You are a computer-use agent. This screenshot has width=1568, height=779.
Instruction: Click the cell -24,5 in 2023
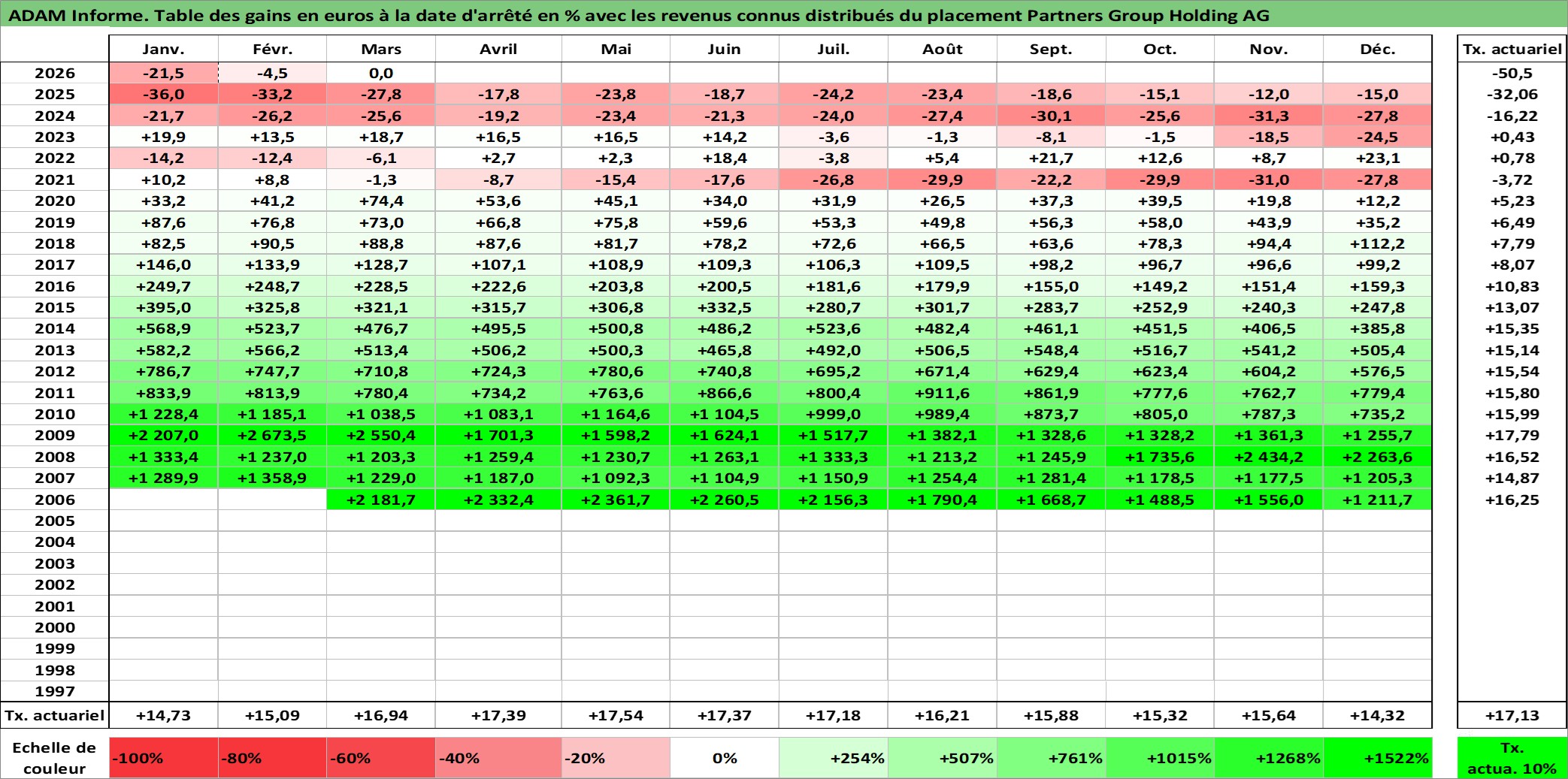click(x=1377, y=137)
